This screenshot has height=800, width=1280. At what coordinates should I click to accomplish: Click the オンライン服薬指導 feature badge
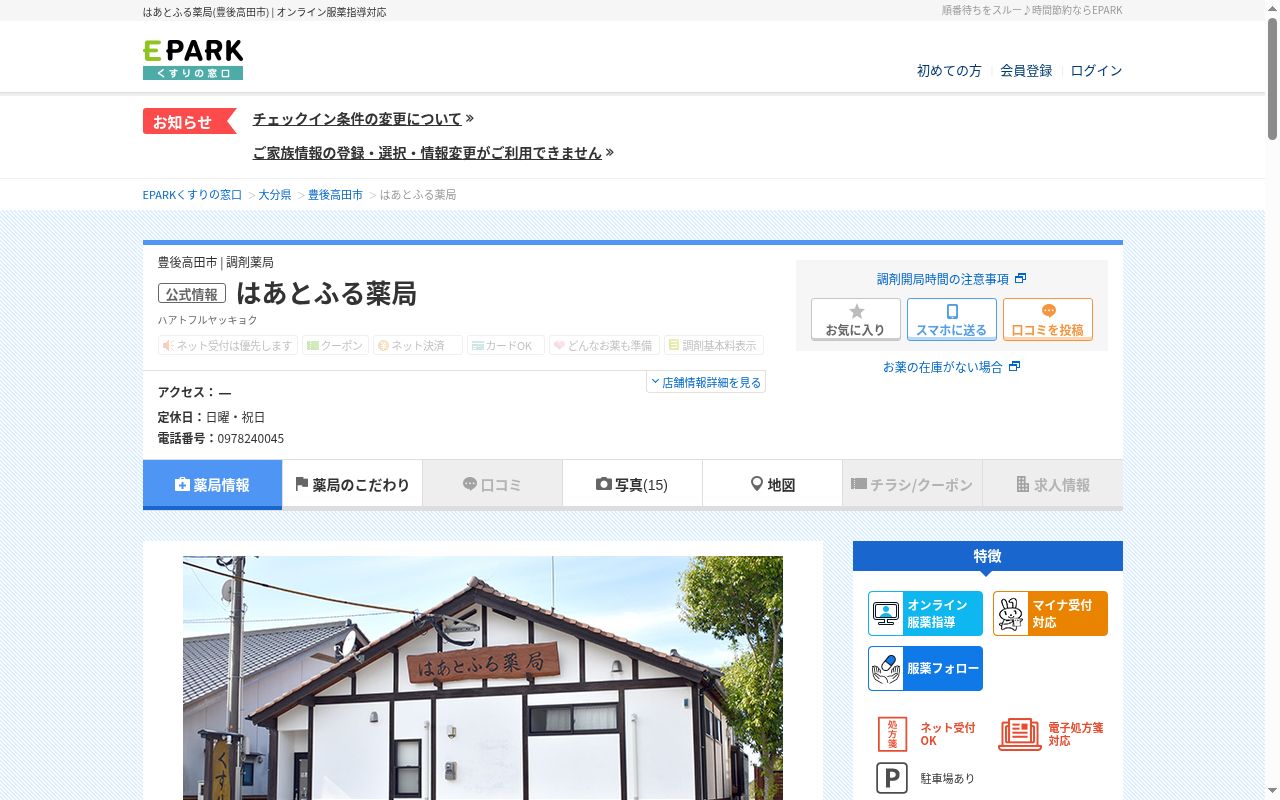coord(925,613)
